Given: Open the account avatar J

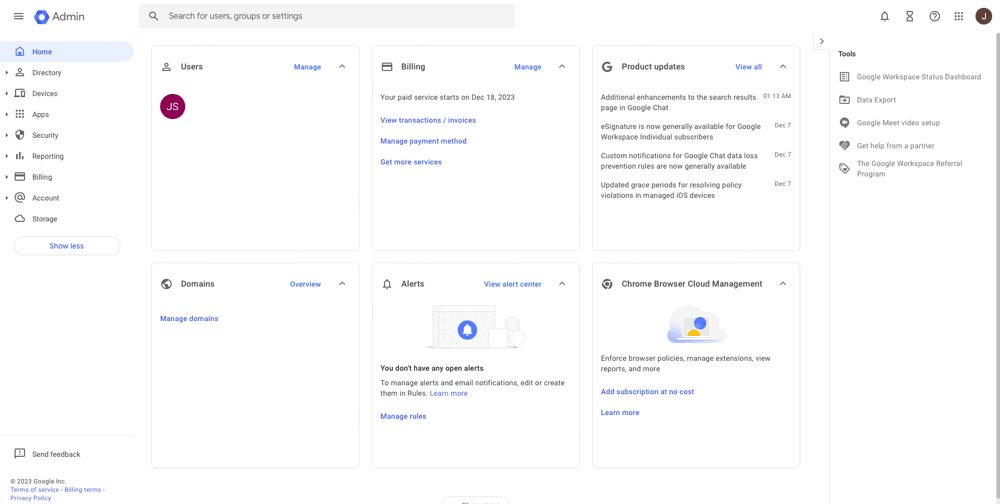Looking at the screenshot, I should [983, 17].
